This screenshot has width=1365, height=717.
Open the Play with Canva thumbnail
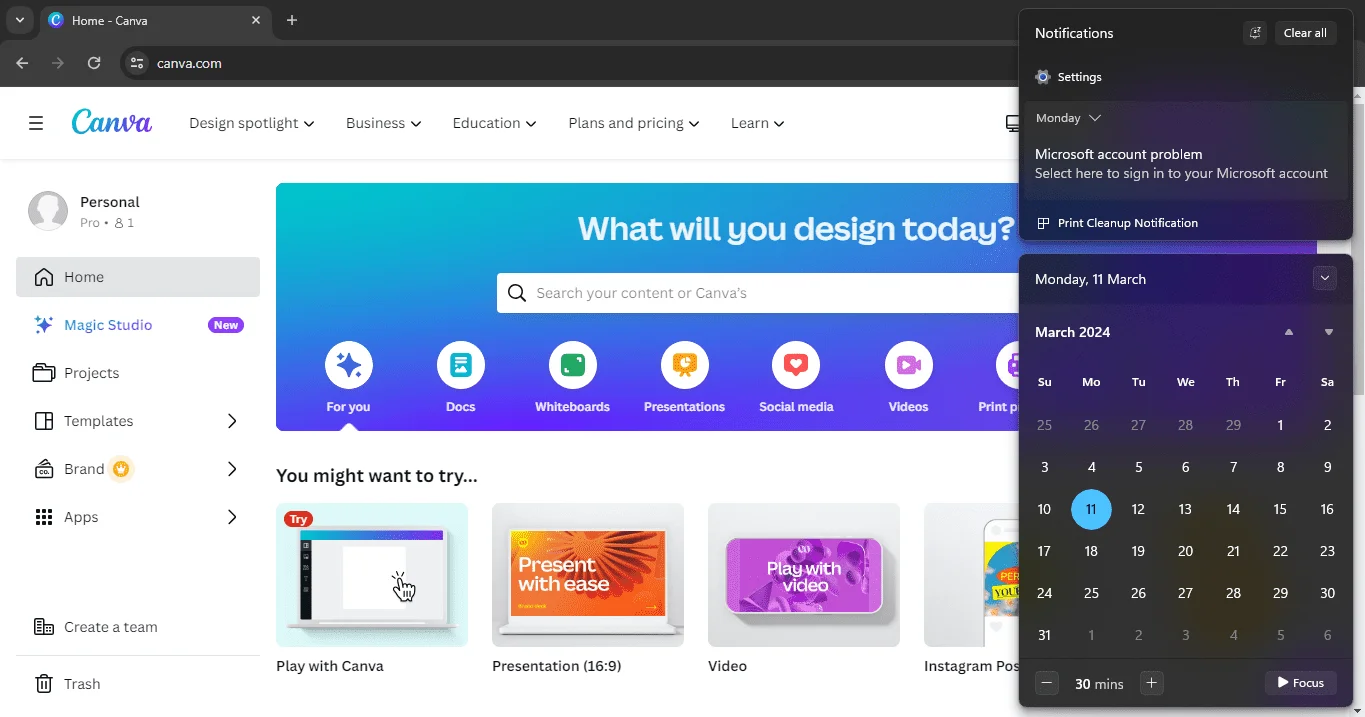point(372,575)
